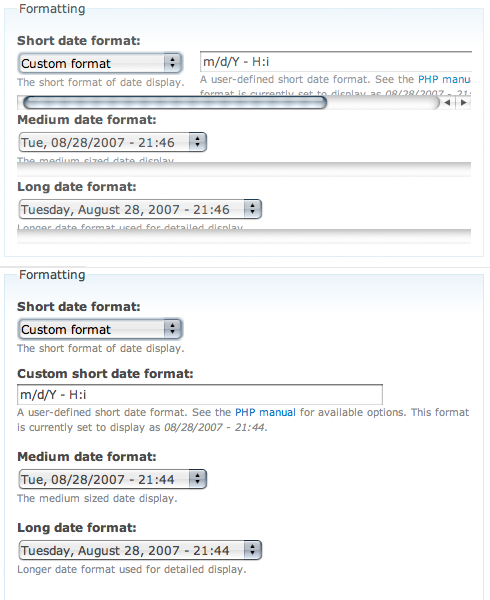This screenshot has height=600, width=490.
Task: Open Medium date format dropdown showing 21:44
Action: tap(112, 479)
